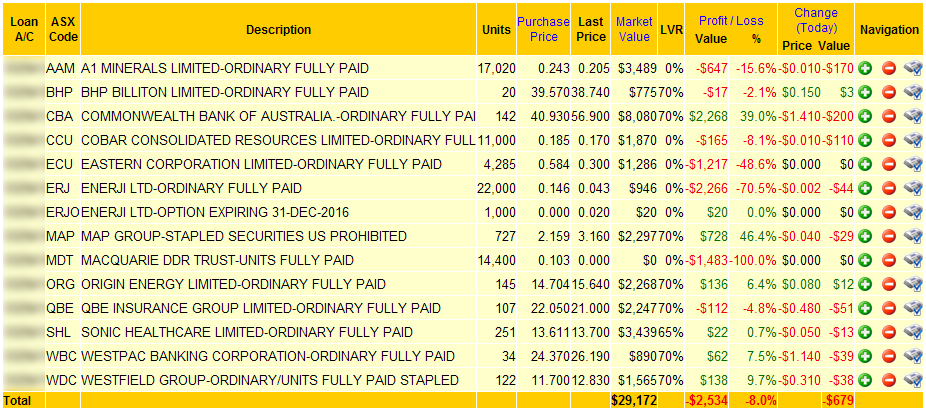This screenshot has height=411, width=926.
Task: Click the red minus icon in the ERJO row
Action: tap(889, 213)
